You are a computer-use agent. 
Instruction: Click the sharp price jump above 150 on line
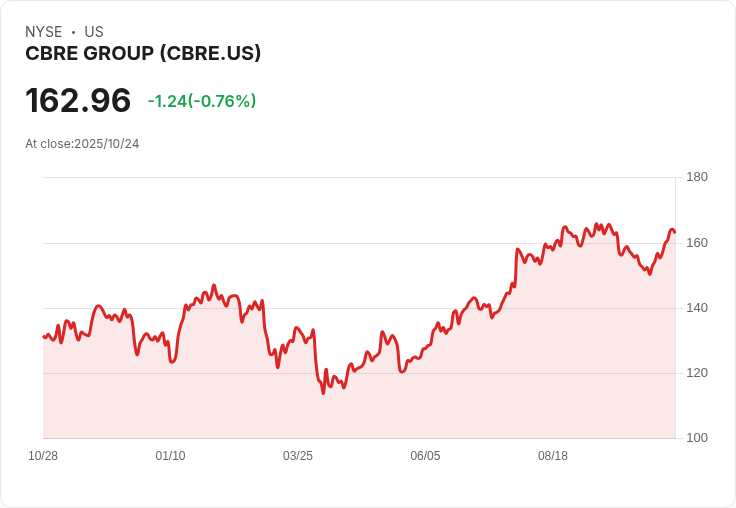(516, 267)
